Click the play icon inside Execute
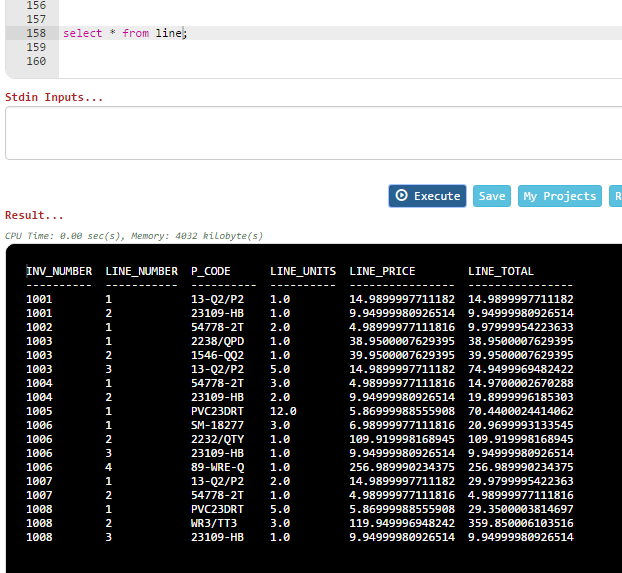 [401, 196]
